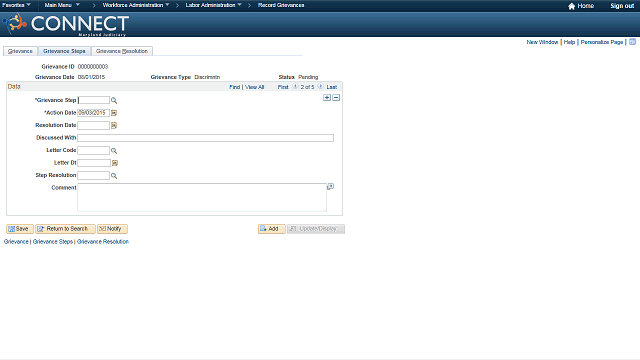Click Sign out link

click(x=622, y=6)
